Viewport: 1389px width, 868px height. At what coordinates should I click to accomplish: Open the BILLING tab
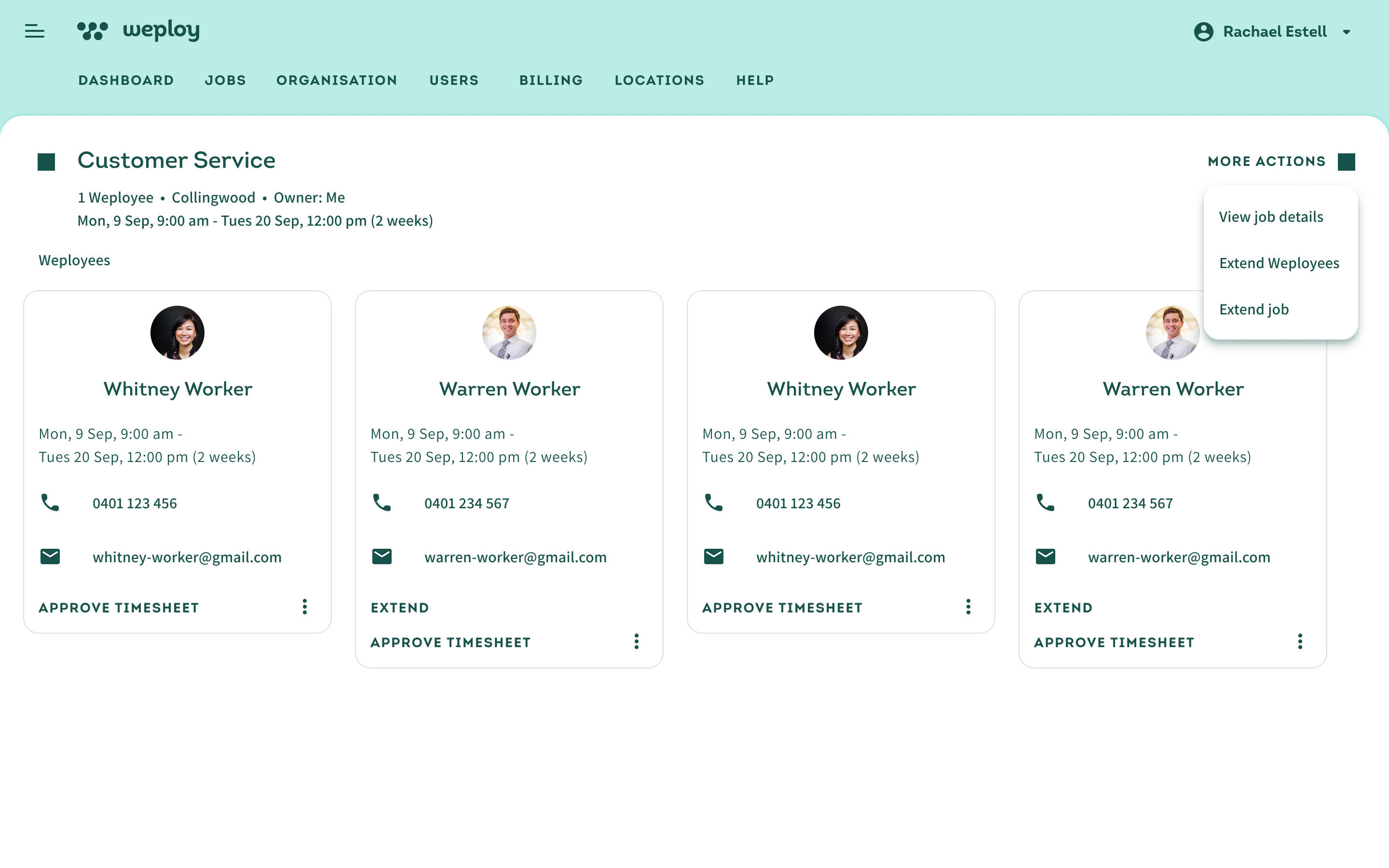[x=550, y=81]
